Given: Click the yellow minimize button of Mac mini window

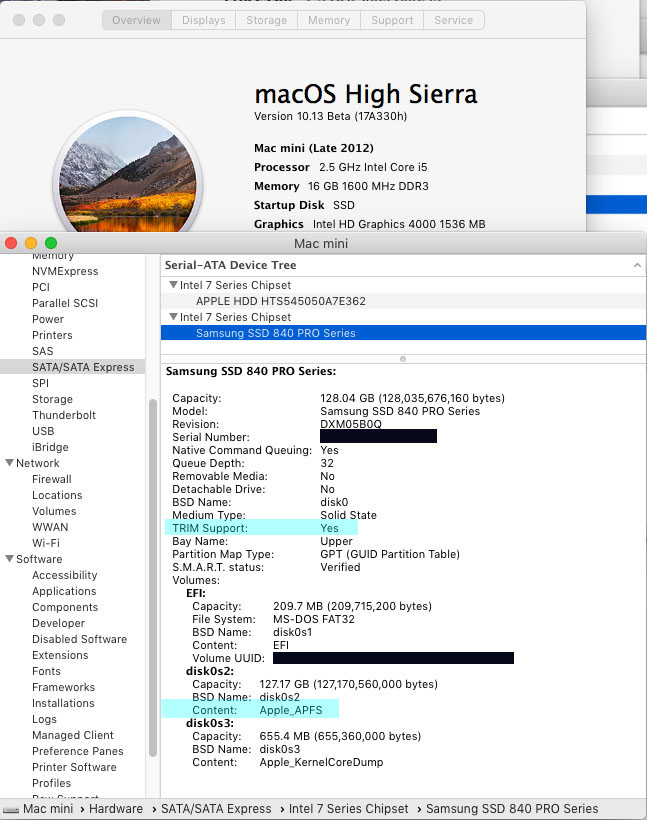Looking at the screenshot, I should point(31,243).
